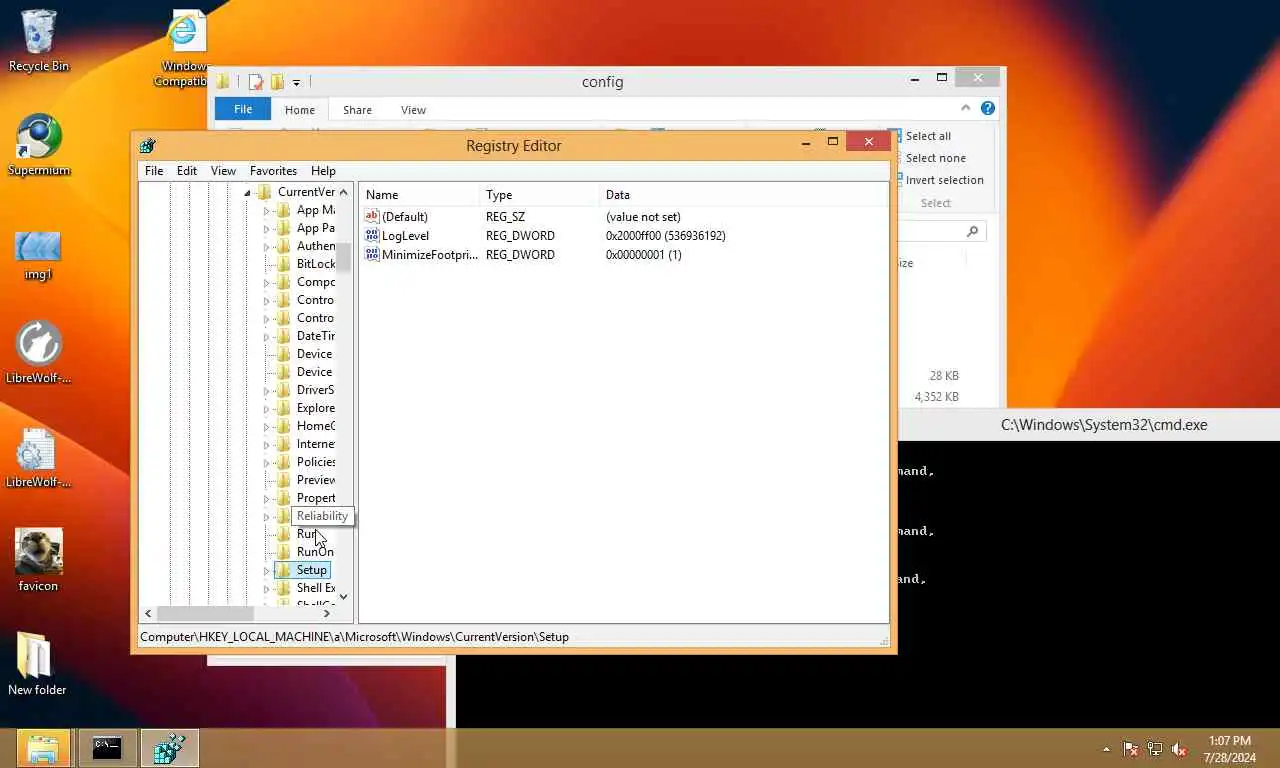
Task: Select the favicon desktop image icon
Action: (x=38, y=560)
